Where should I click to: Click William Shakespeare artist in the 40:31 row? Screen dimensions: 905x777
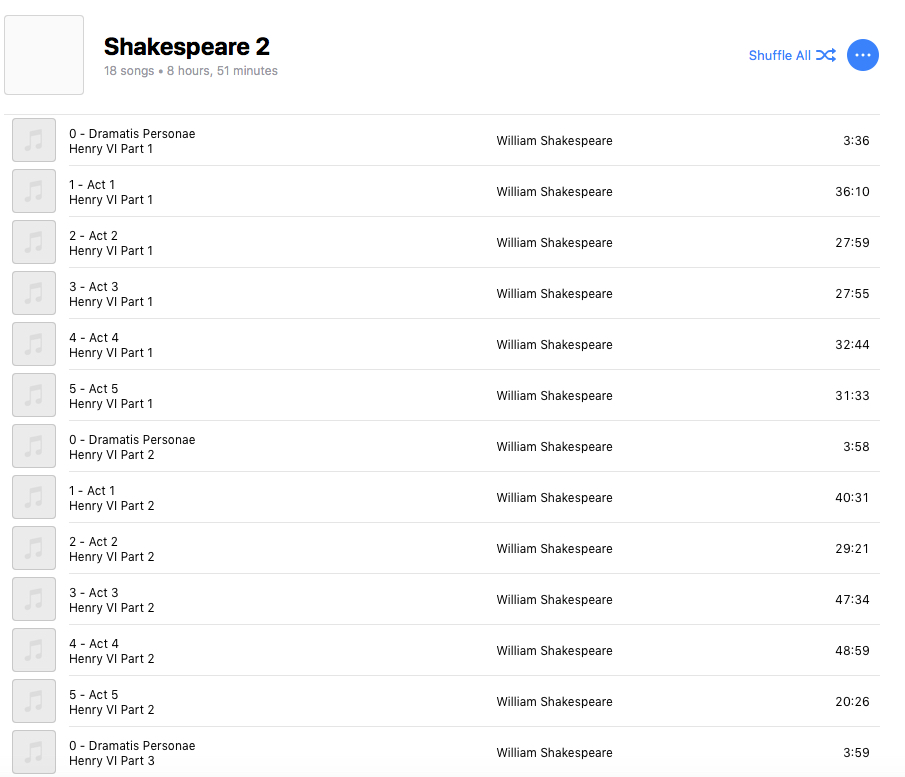coord(554,498)
